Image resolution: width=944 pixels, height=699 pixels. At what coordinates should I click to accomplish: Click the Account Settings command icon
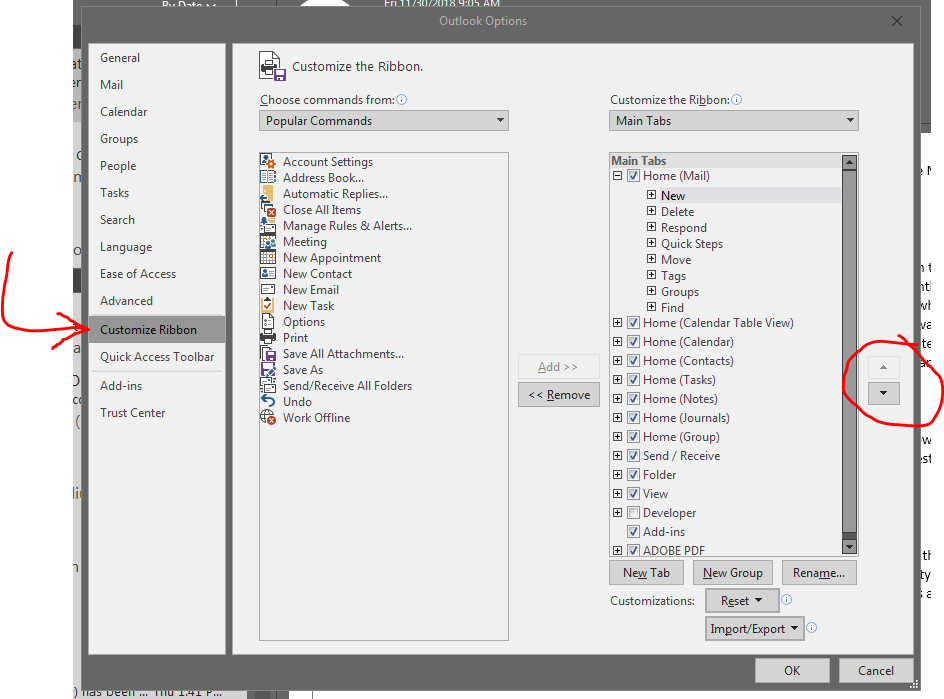[268, 161]
